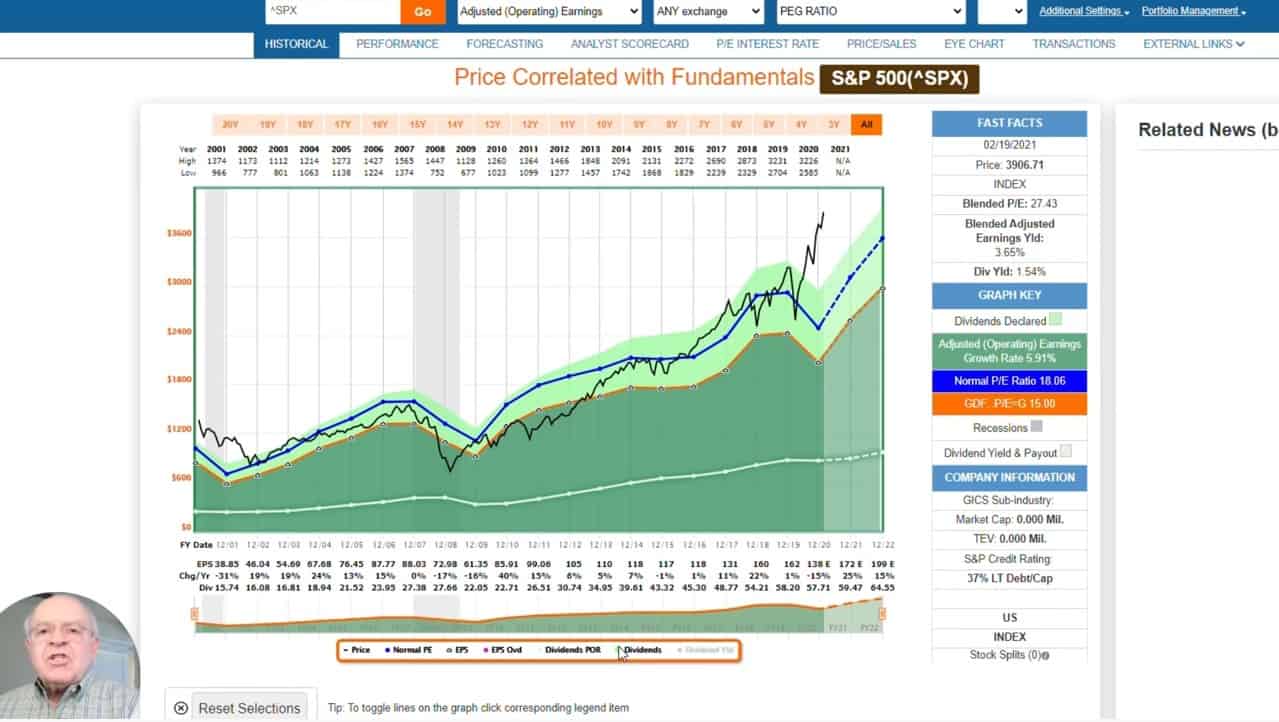This screenshot has height=722, width=1279.
Task: Click the orange GDF P/E=G 15.00 swatch
Action: click(x=1009, y=404)
